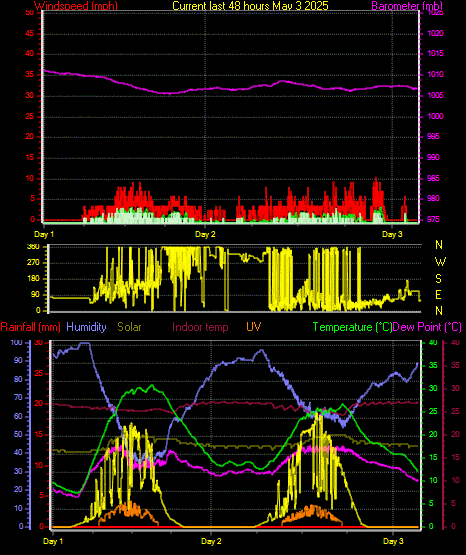Click the 270 degree wind direction tick

point(33,263)
